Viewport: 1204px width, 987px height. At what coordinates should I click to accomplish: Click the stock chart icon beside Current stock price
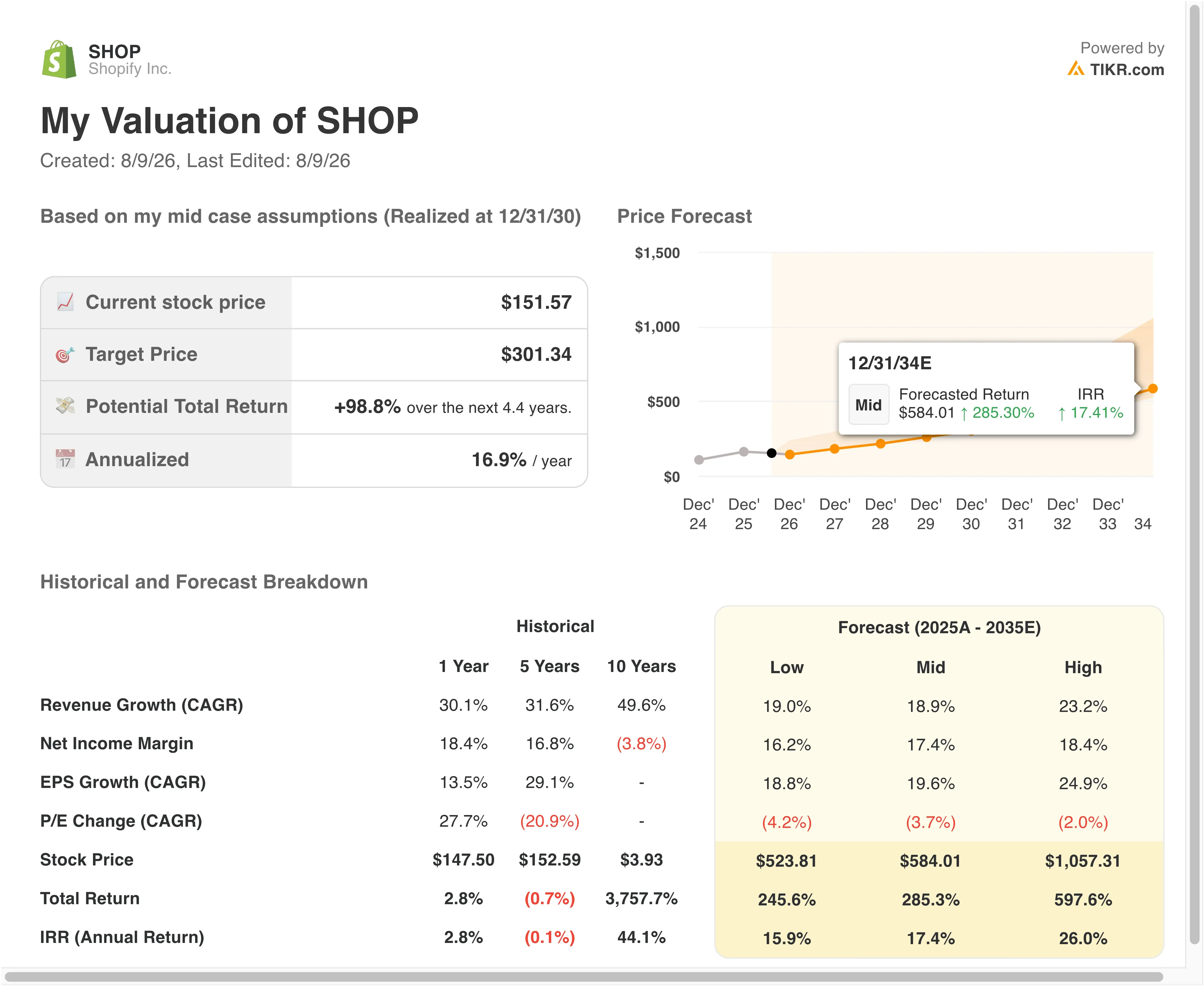pos(65,302)
